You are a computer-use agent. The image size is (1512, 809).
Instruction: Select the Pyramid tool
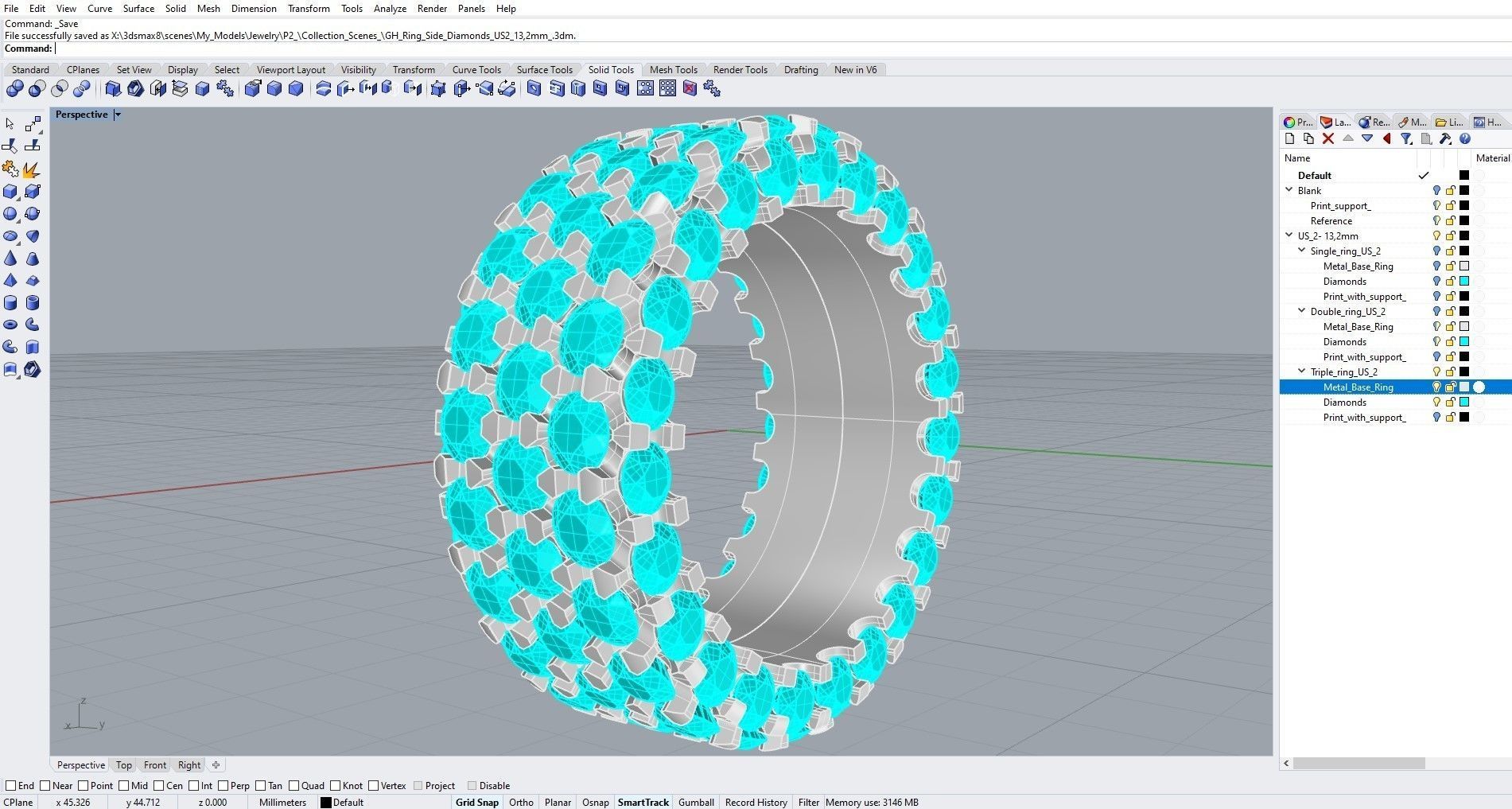coord(10,280)
